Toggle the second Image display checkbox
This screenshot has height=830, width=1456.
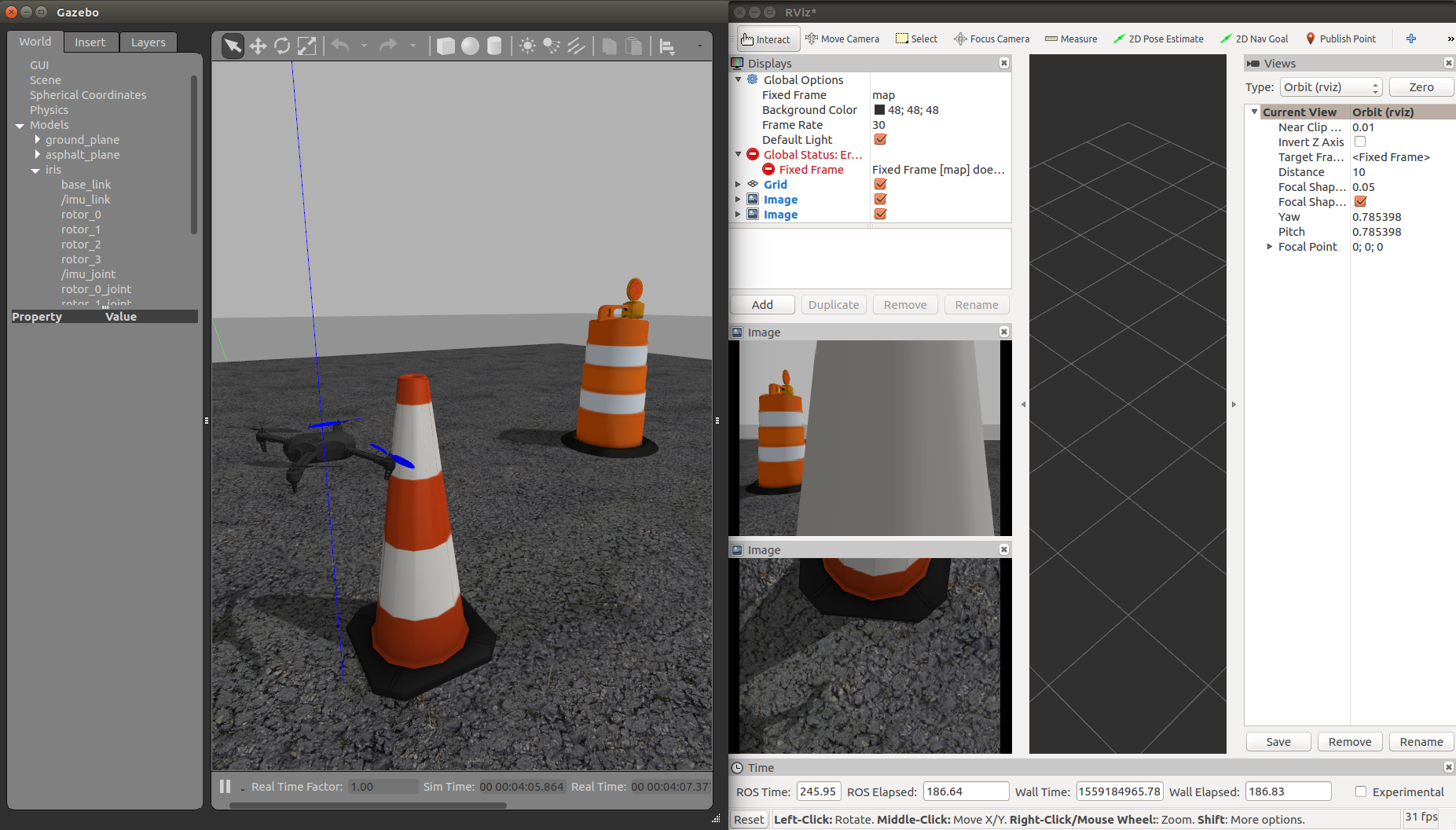[x=880, y=215]
